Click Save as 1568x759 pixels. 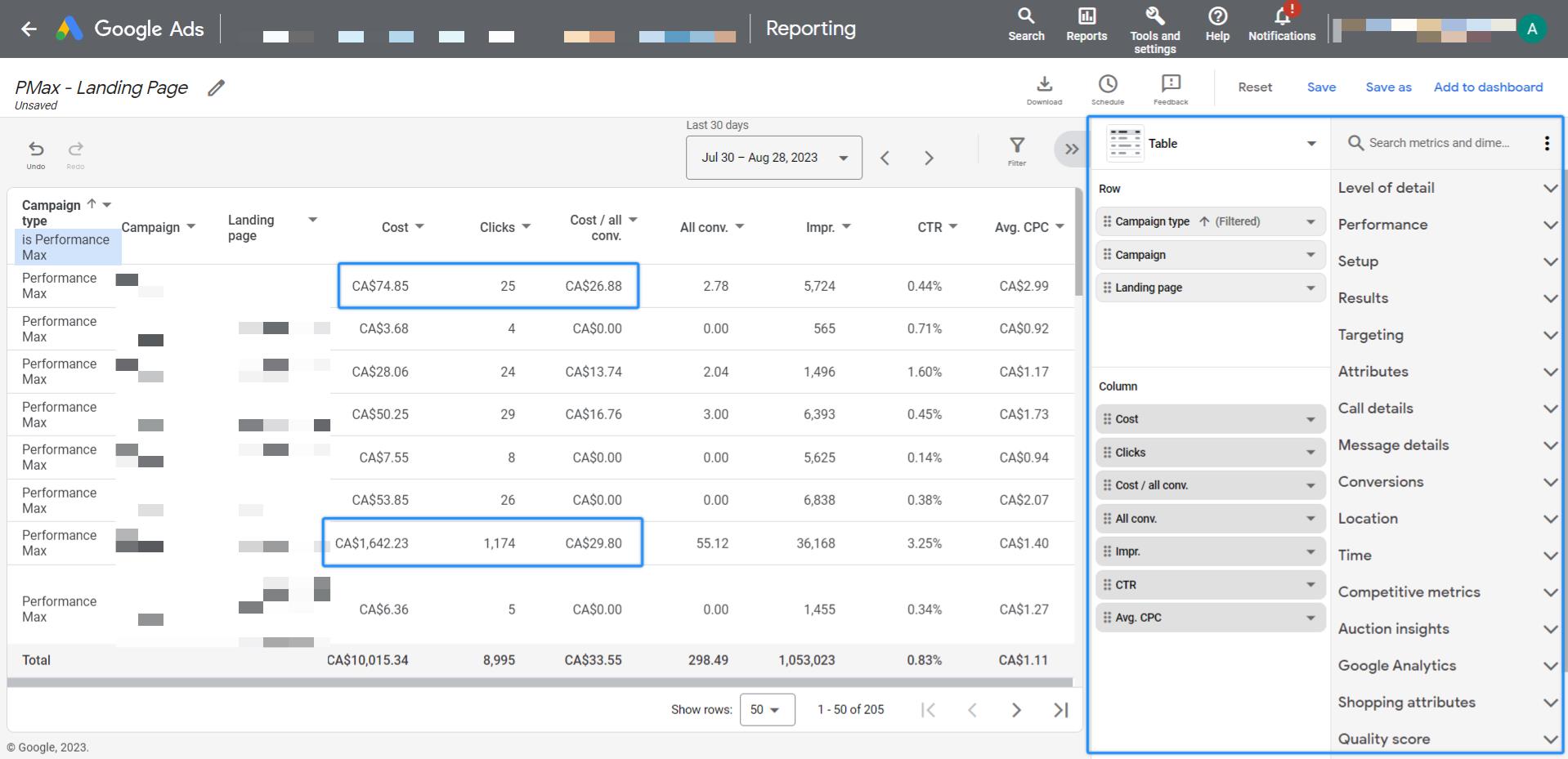[1388, 87]
